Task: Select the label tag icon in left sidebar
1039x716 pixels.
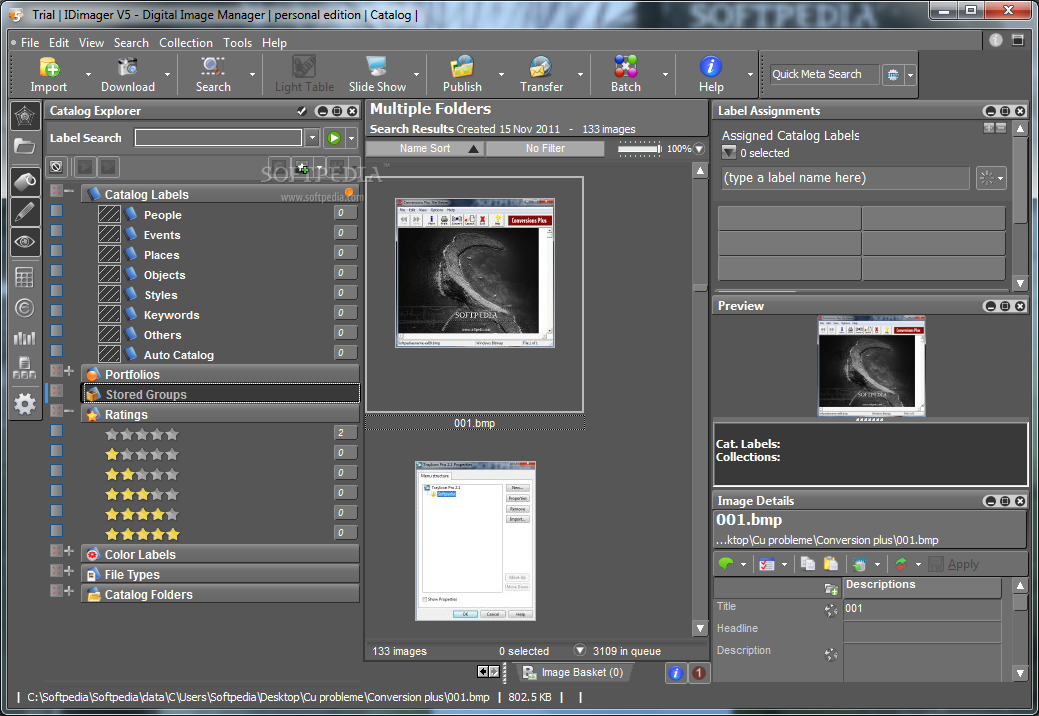Action: [25, 181]
